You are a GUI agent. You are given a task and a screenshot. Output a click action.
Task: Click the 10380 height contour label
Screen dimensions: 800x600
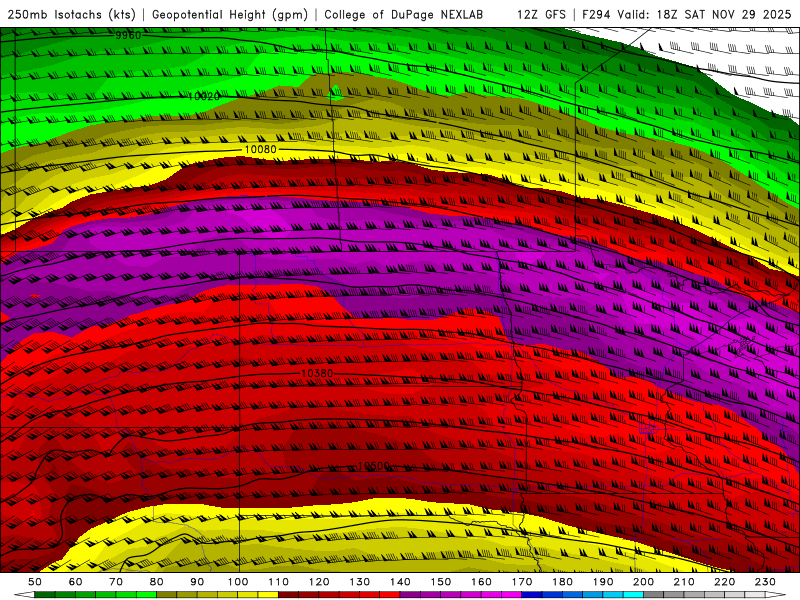pos(317,373)
